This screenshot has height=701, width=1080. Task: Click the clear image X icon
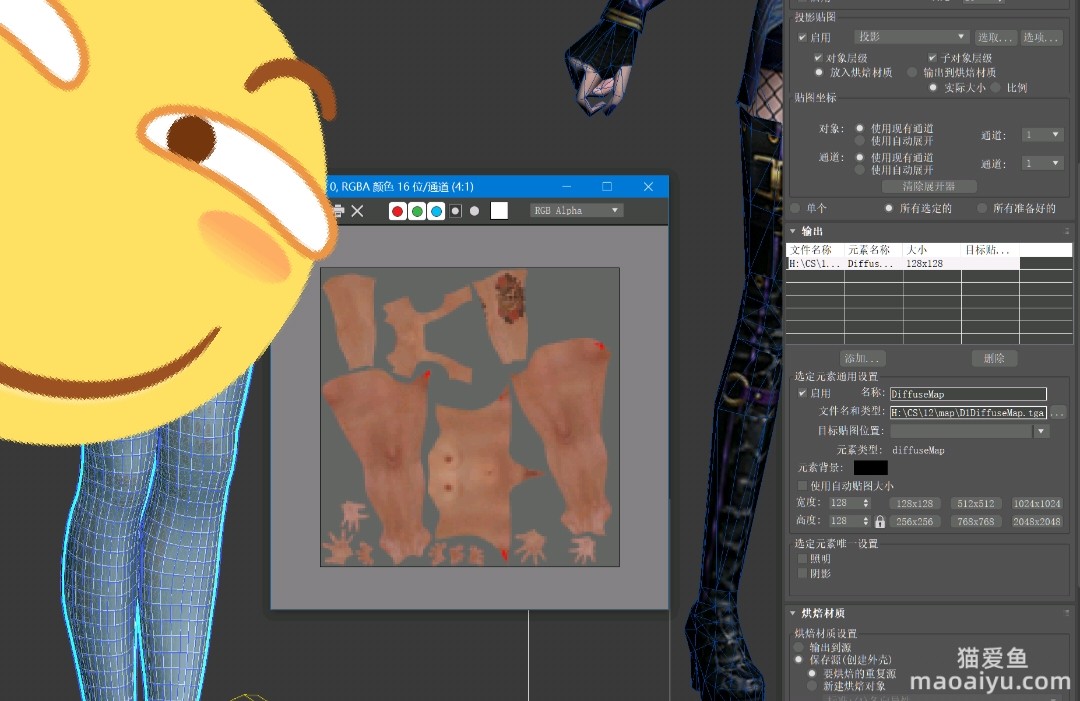pos(357,211)
